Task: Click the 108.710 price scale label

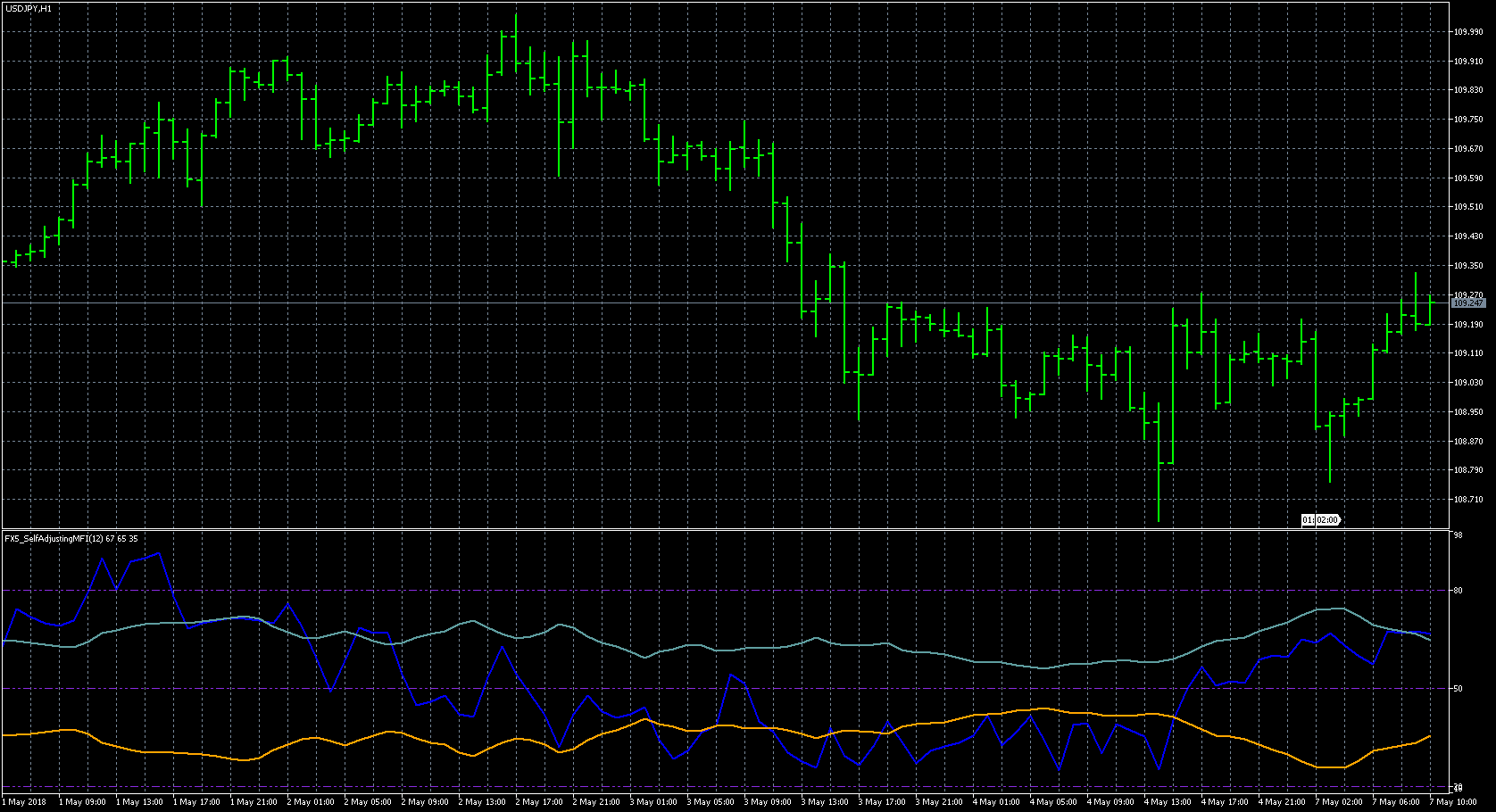Action: point(1468,500)
